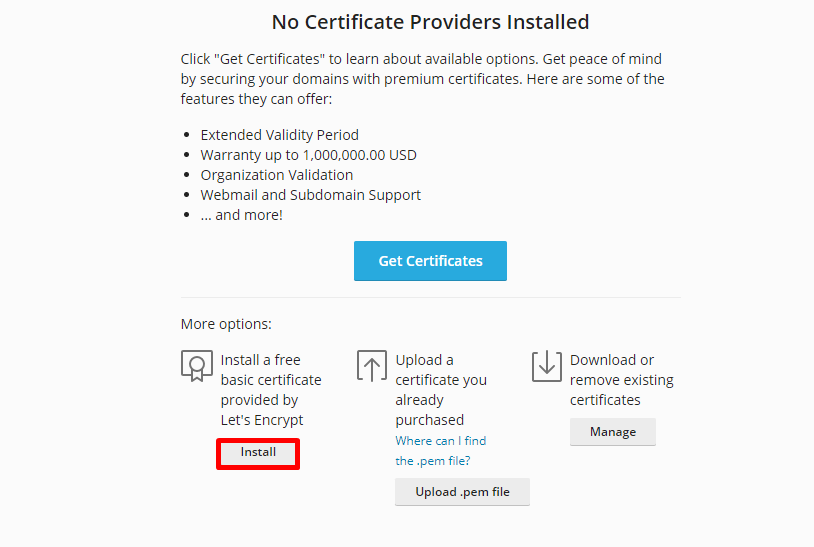Click the certificate ribbon badge icon

tap(197, 366)
